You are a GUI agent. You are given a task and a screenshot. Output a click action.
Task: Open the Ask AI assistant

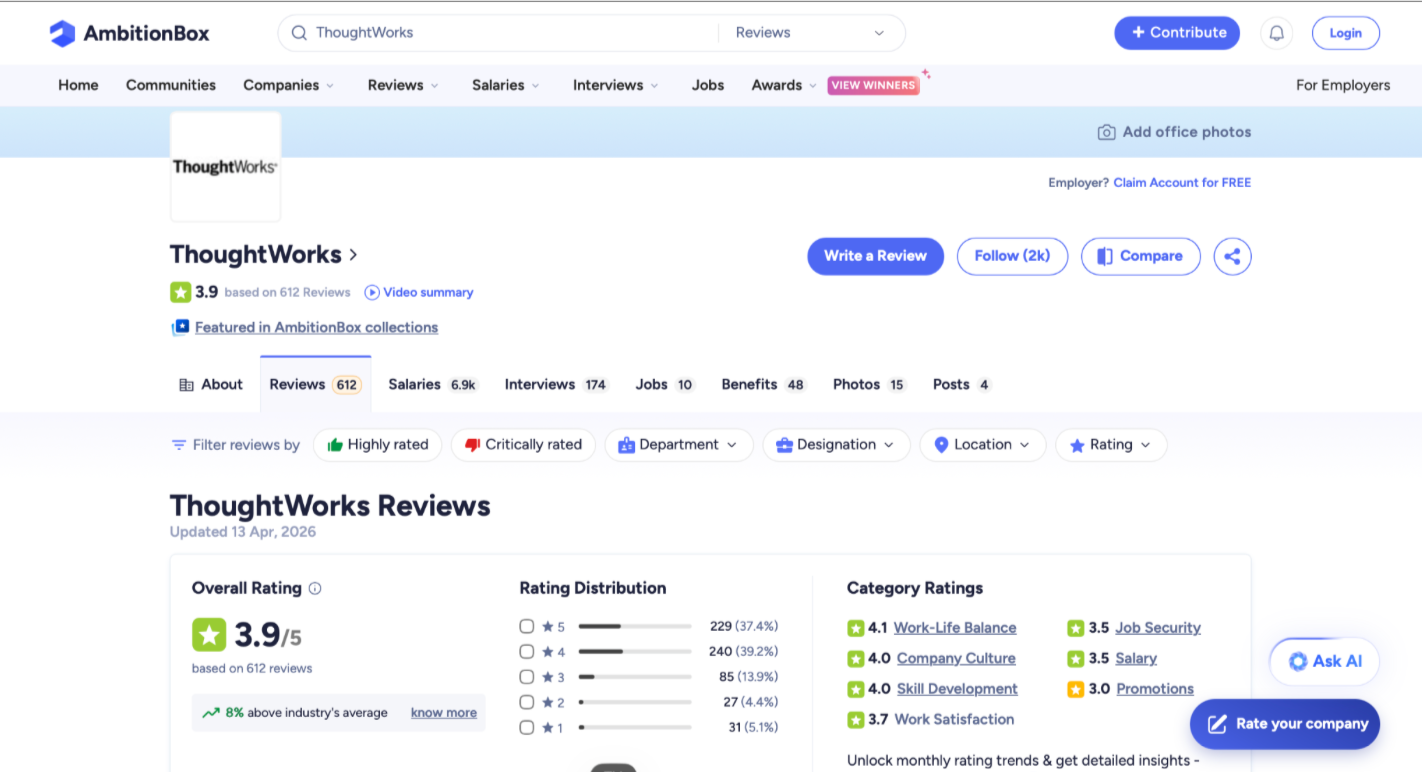click(x=1325, y=661)
